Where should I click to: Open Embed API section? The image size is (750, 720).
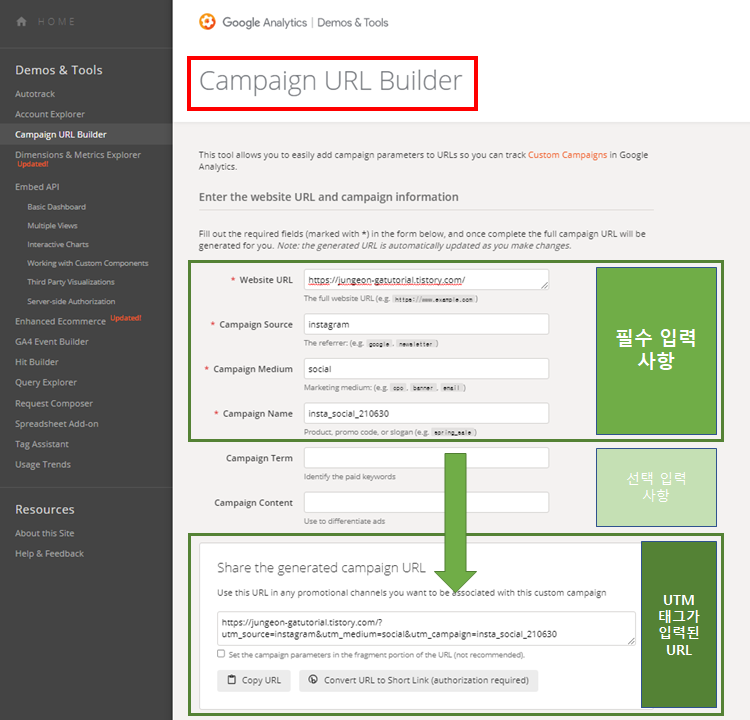(x=37, y=187)
